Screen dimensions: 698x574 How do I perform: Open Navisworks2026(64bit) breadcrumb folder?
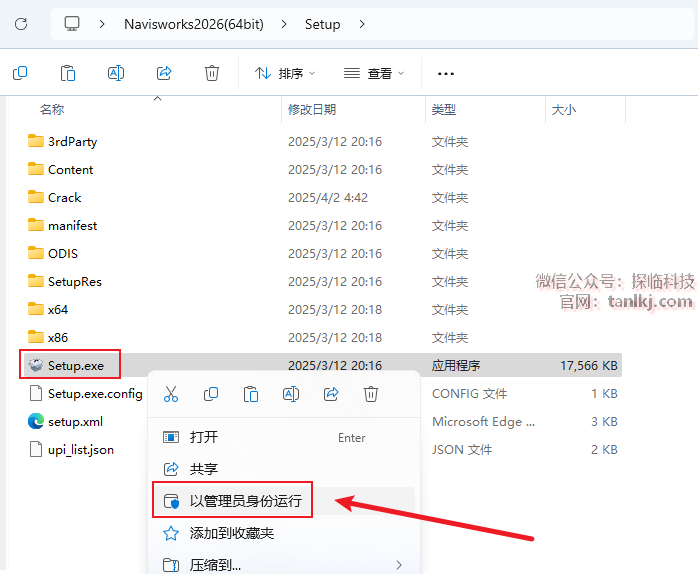[194, 24]
